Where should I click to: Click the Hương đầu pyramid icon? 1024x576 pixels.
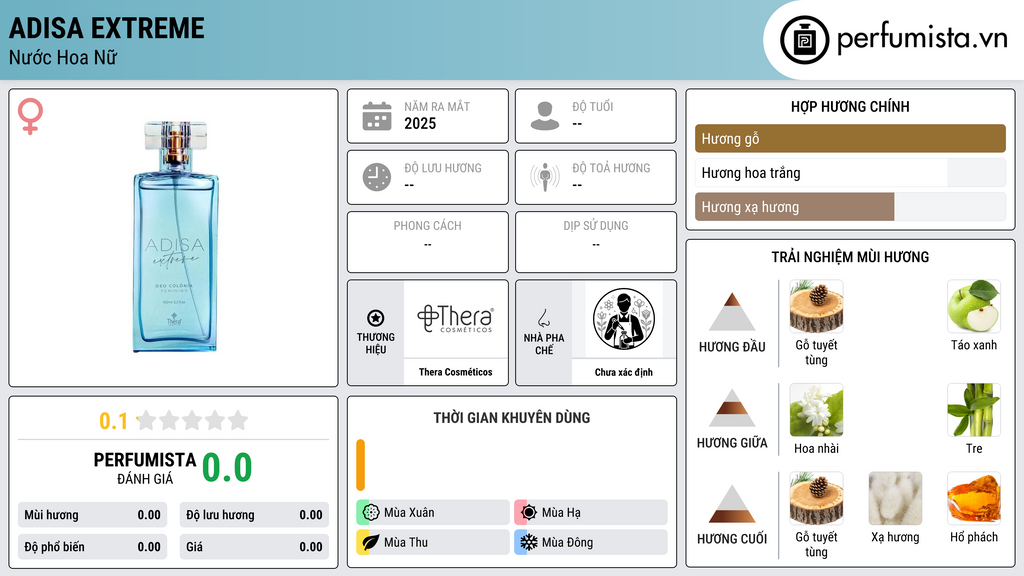click(x=732, y=312)
